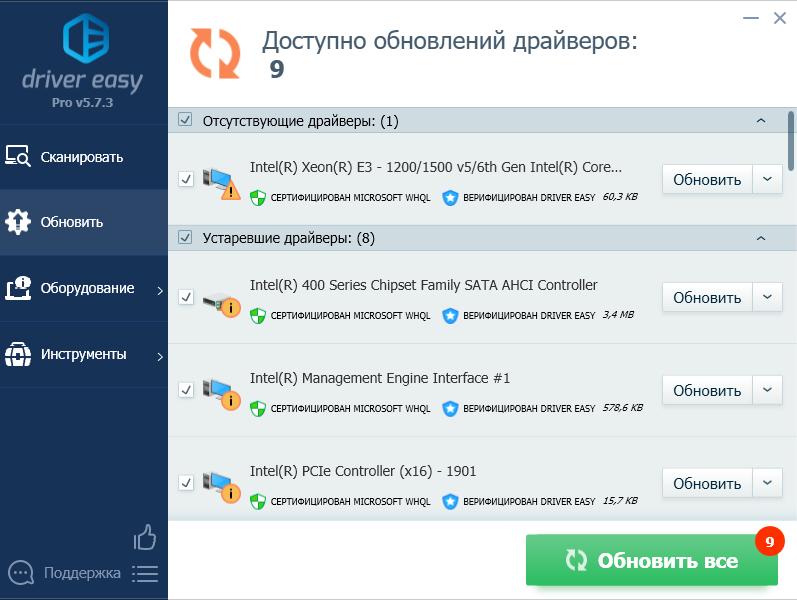The width and height of the screenshot is (797, 600).
Task: Open the support chat bubble icon
Action: pyautogui.click(x=20, y=573)
